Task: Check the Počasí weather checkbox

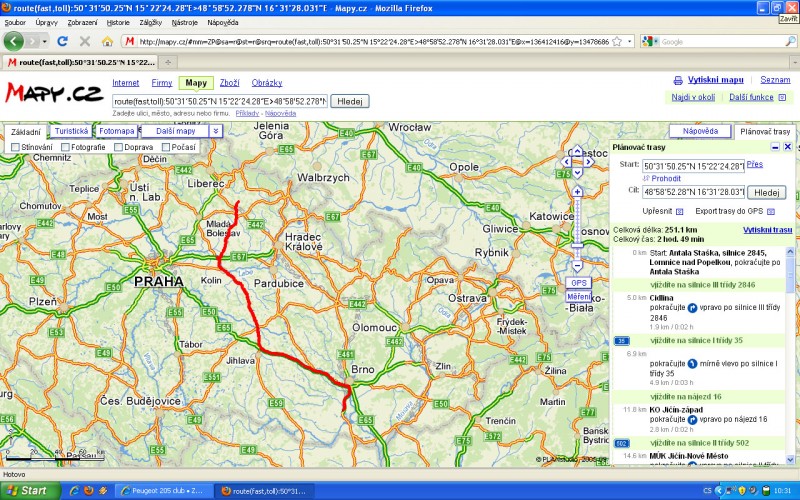Action: click(x=165, y=148)
